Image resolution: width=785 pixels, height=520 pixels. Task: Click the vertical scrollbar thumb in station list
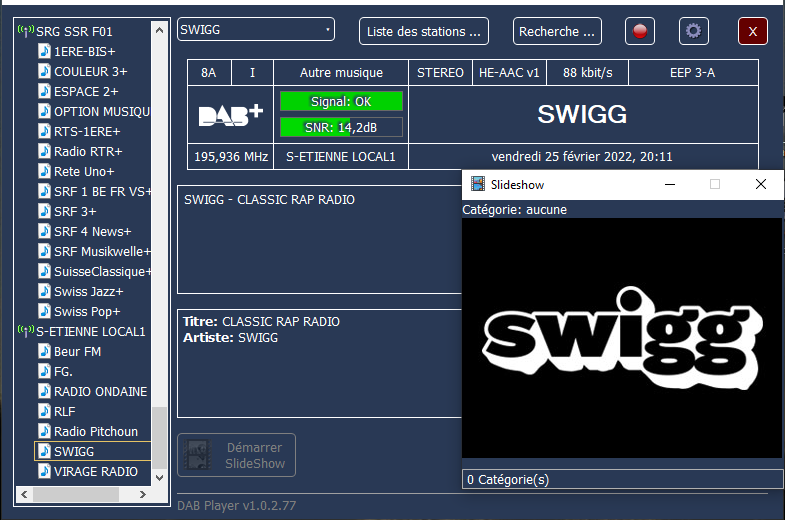[x=159, y=437]
